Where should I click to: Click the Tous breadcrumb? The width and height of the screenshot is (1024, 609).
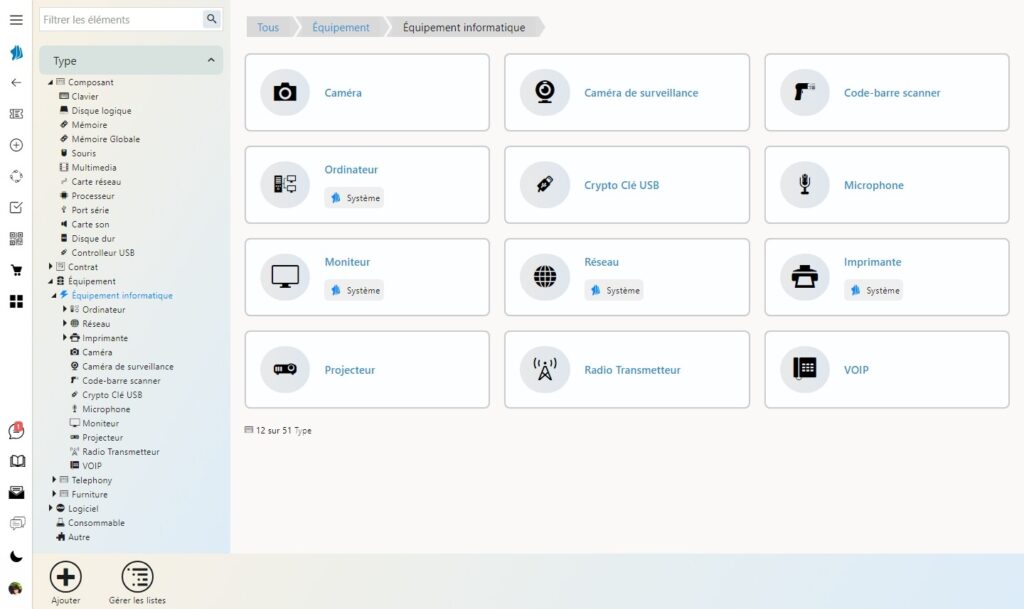click(268, 27)
